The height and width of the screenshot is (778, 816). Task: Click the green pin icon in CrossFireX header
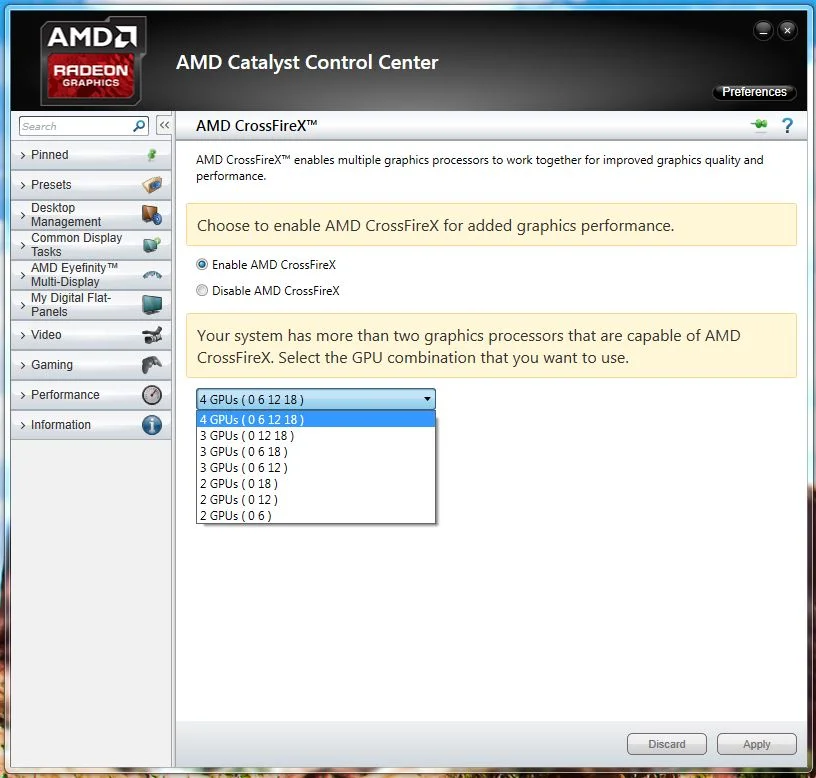point(759,124)
